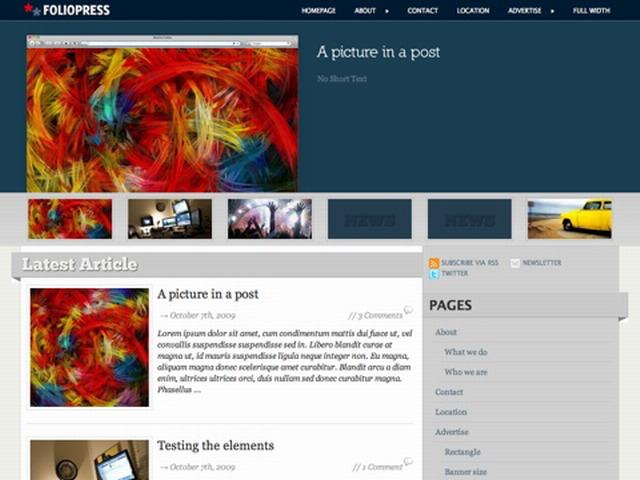The image size is (640, 480).
Task: Open the 'Testing the elements' article title
Action: pos(216,445)
